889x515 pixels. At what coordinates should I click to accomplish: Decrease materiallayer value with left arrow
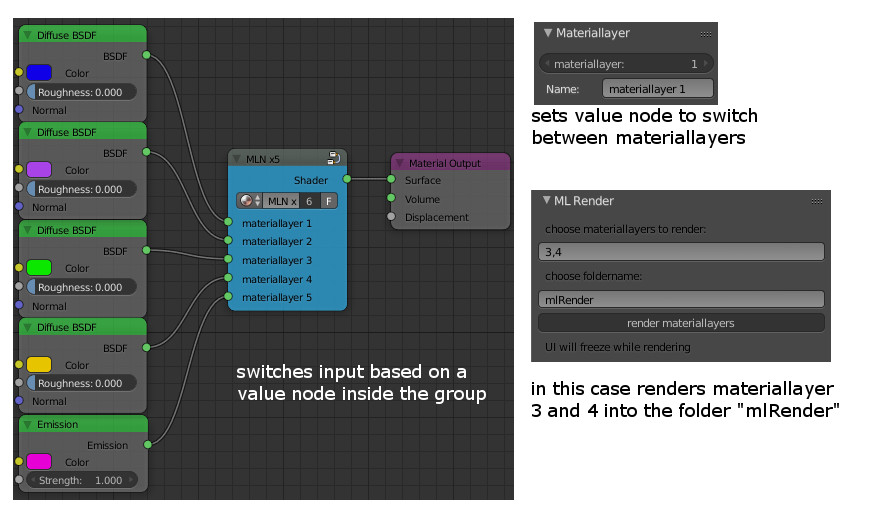(x=547, y=64)
